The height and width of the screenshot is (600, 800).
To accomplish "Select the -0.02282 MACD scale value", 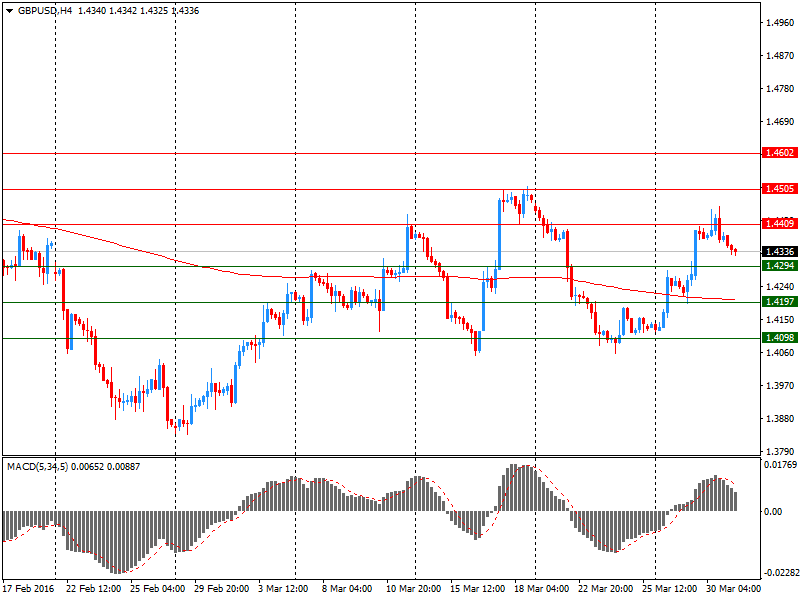I will point(781,573).
